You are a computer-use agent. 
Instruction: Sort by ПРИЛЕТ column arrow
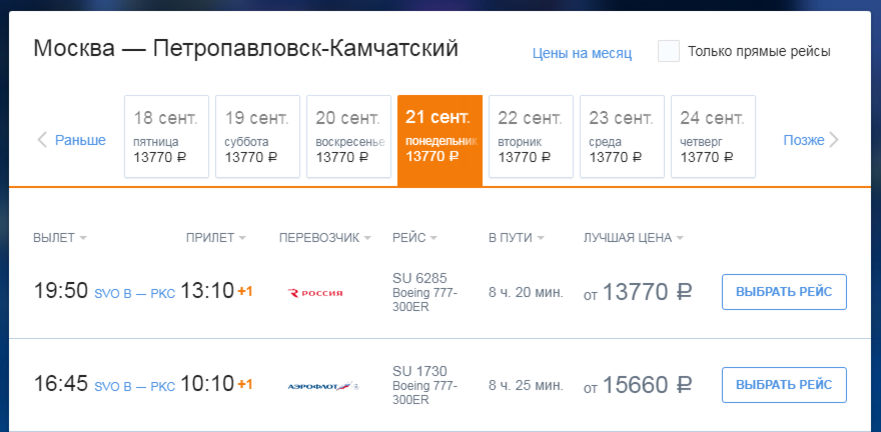[242, 238]
